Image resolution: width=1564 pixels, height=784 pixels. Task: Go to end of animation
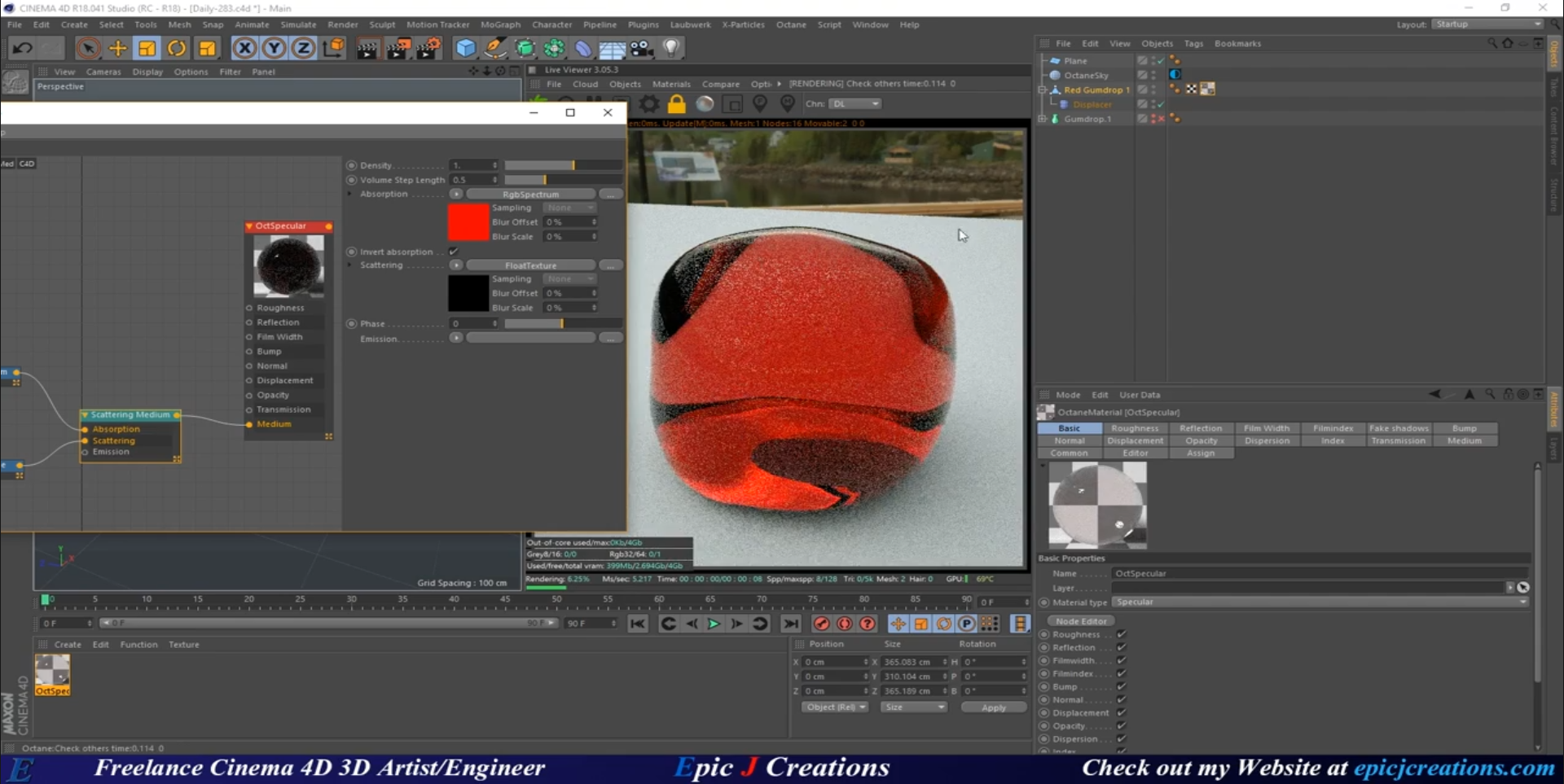point(791,624)
